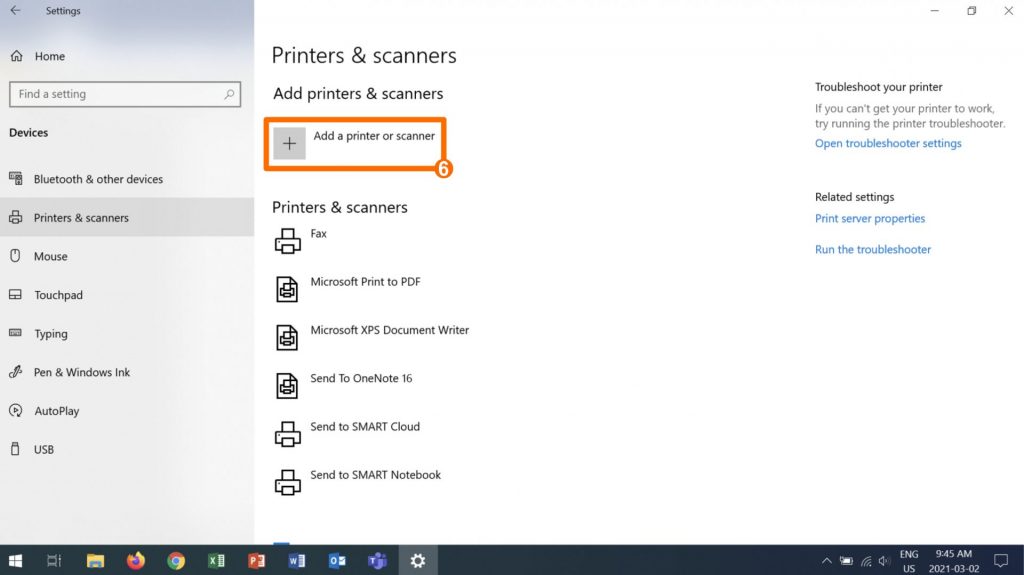Open Print server properties link
This screenshot has height=575, width=1024.
[x=870, y=219]
